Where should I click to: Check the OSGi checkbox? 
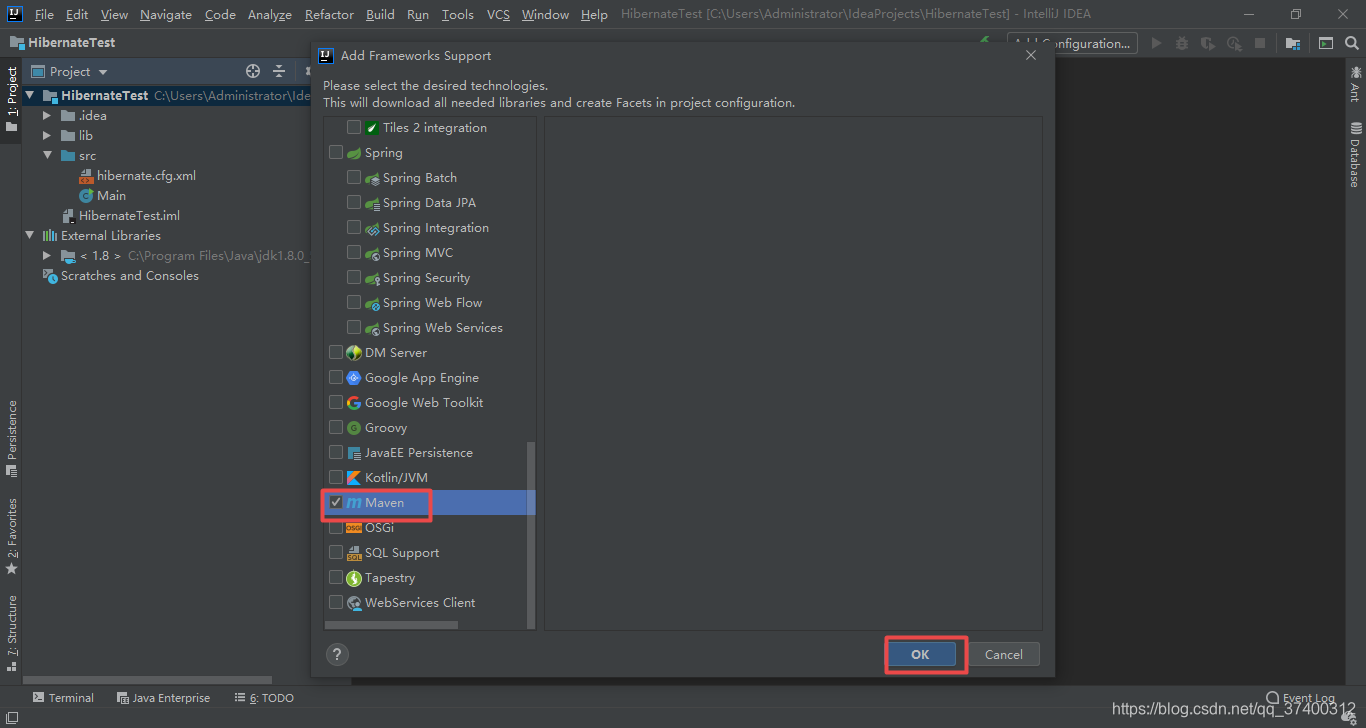pos(336,527)
